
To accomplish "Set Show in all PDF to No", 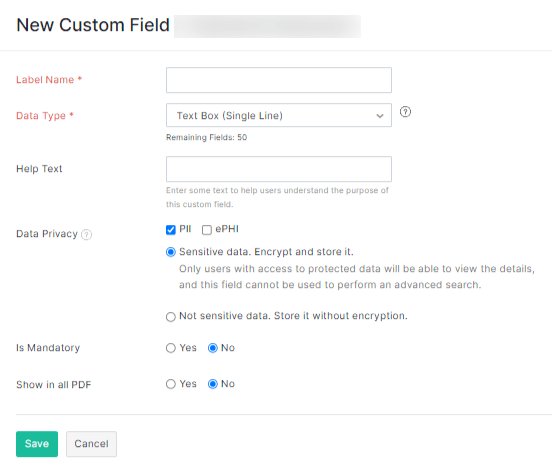I will coord(213,384).
